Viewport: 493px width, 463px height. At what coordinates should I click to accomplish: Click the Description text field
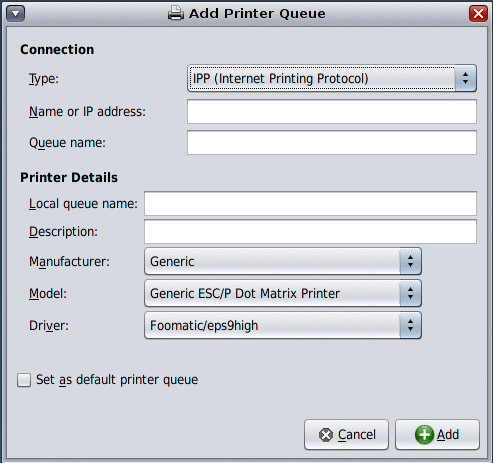point(310,231)
